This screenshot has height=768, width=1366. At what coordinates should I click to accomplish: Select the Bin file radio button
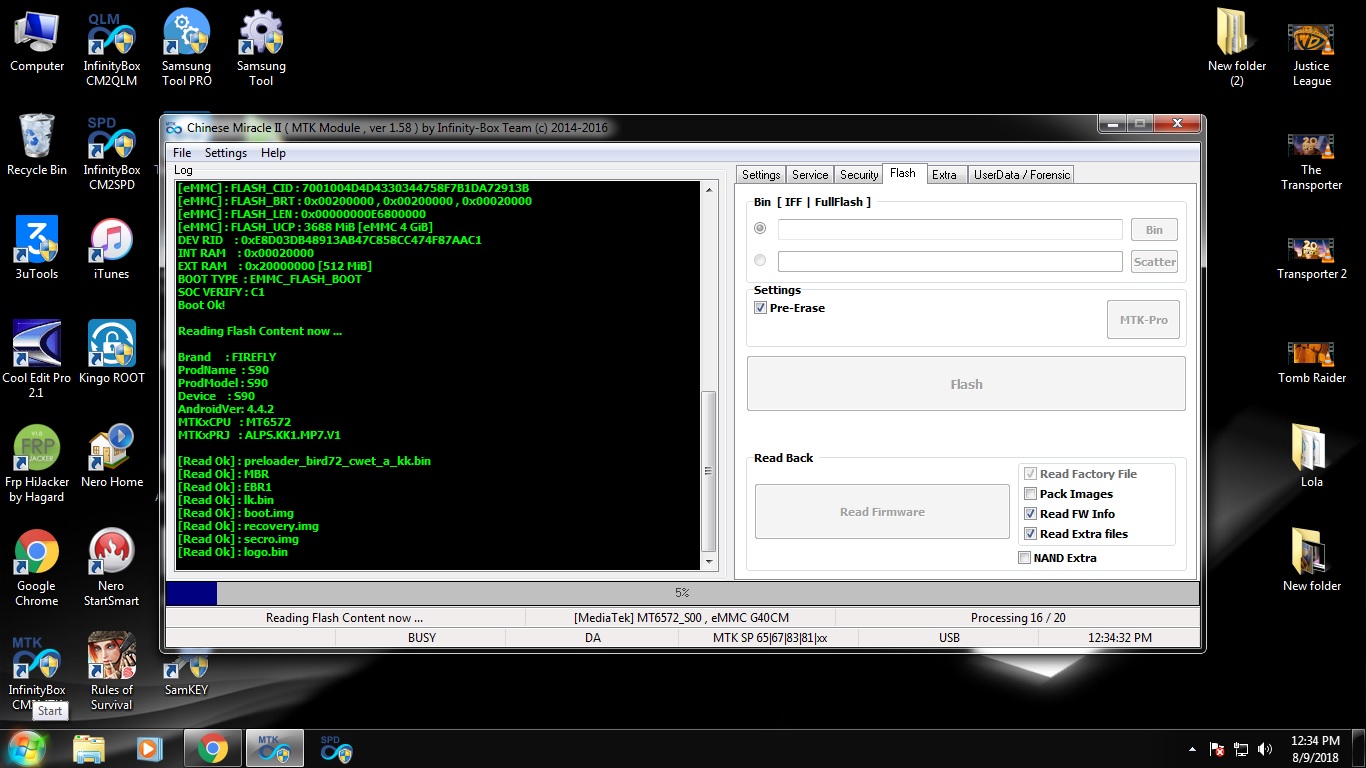point(760,229)
